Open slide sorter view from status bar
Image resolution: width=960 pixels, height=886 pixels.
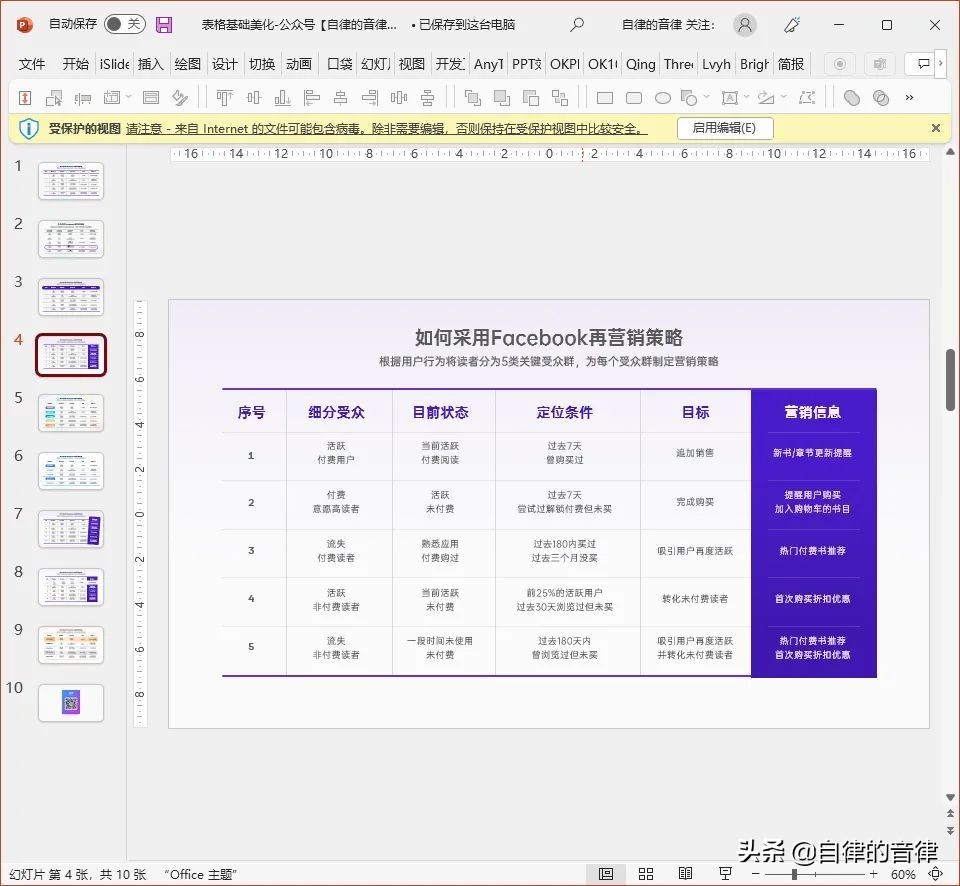pyautogui.click(x=645, y=874)
